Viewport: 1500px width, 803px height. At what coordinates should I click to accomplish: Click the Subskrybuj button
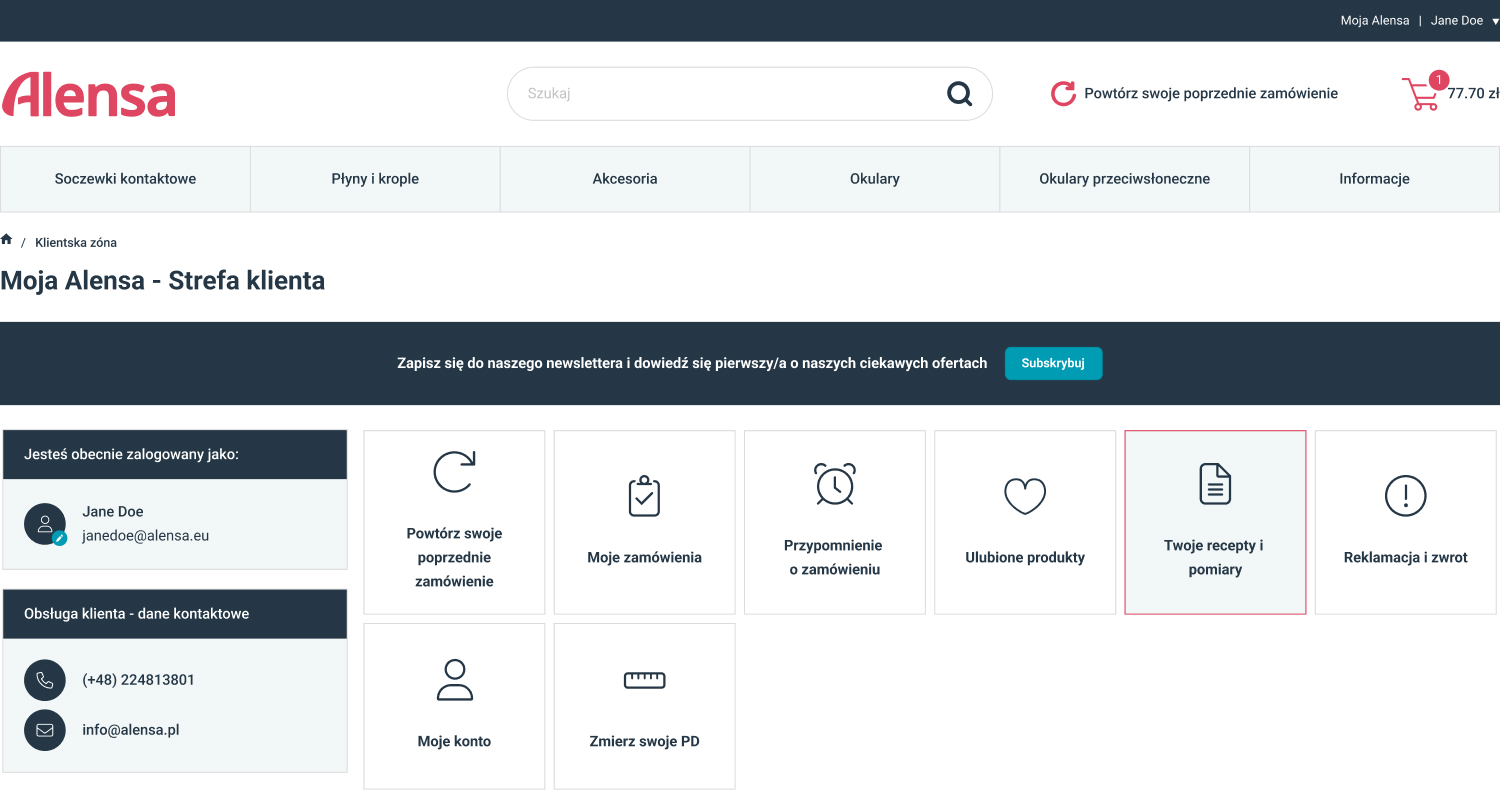[1053, 363]
